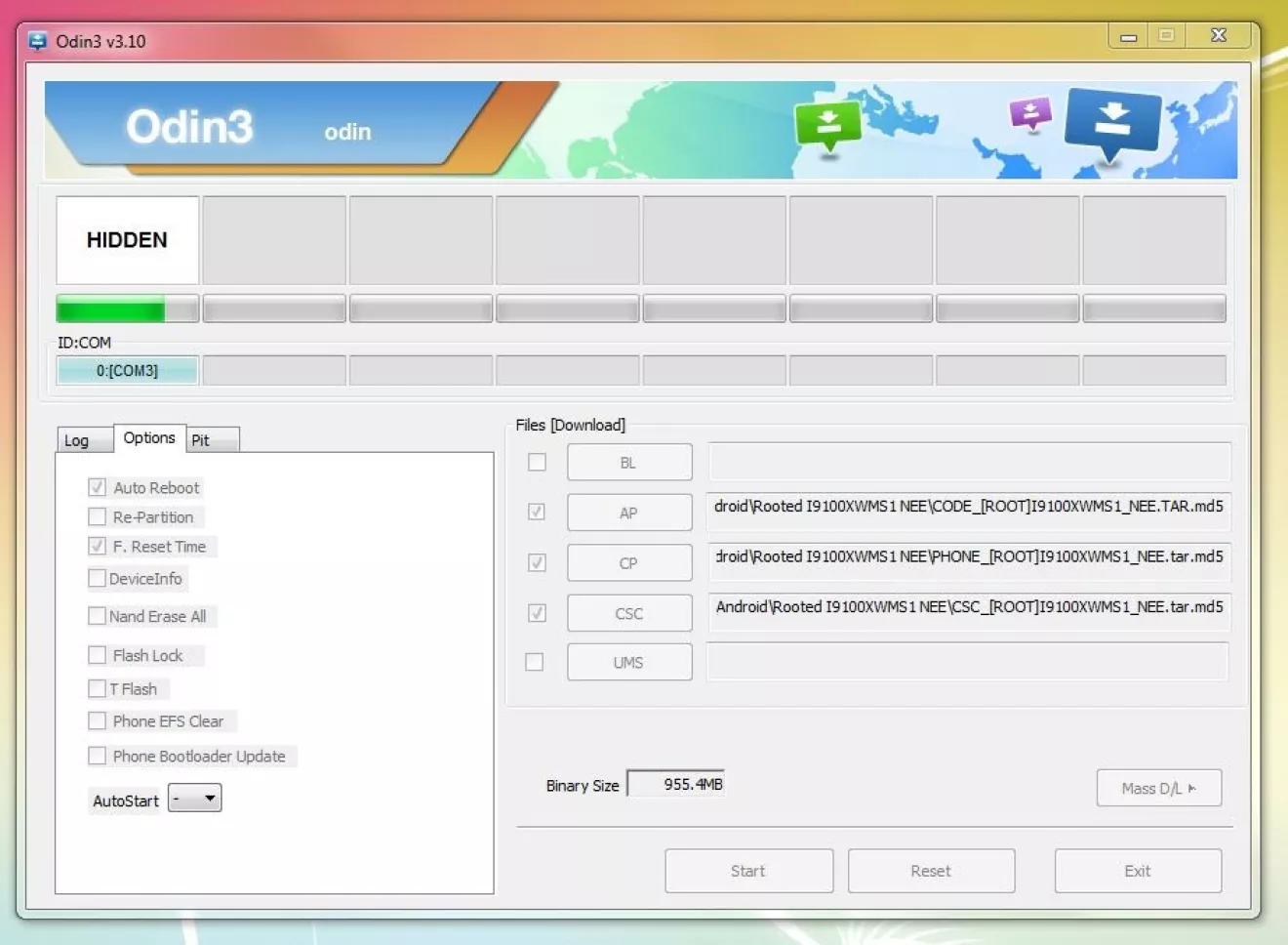The height and width of the screenshot is (945, 1288).
Task: Enable the Flash Lock checkbox
Action: (97, 655)
